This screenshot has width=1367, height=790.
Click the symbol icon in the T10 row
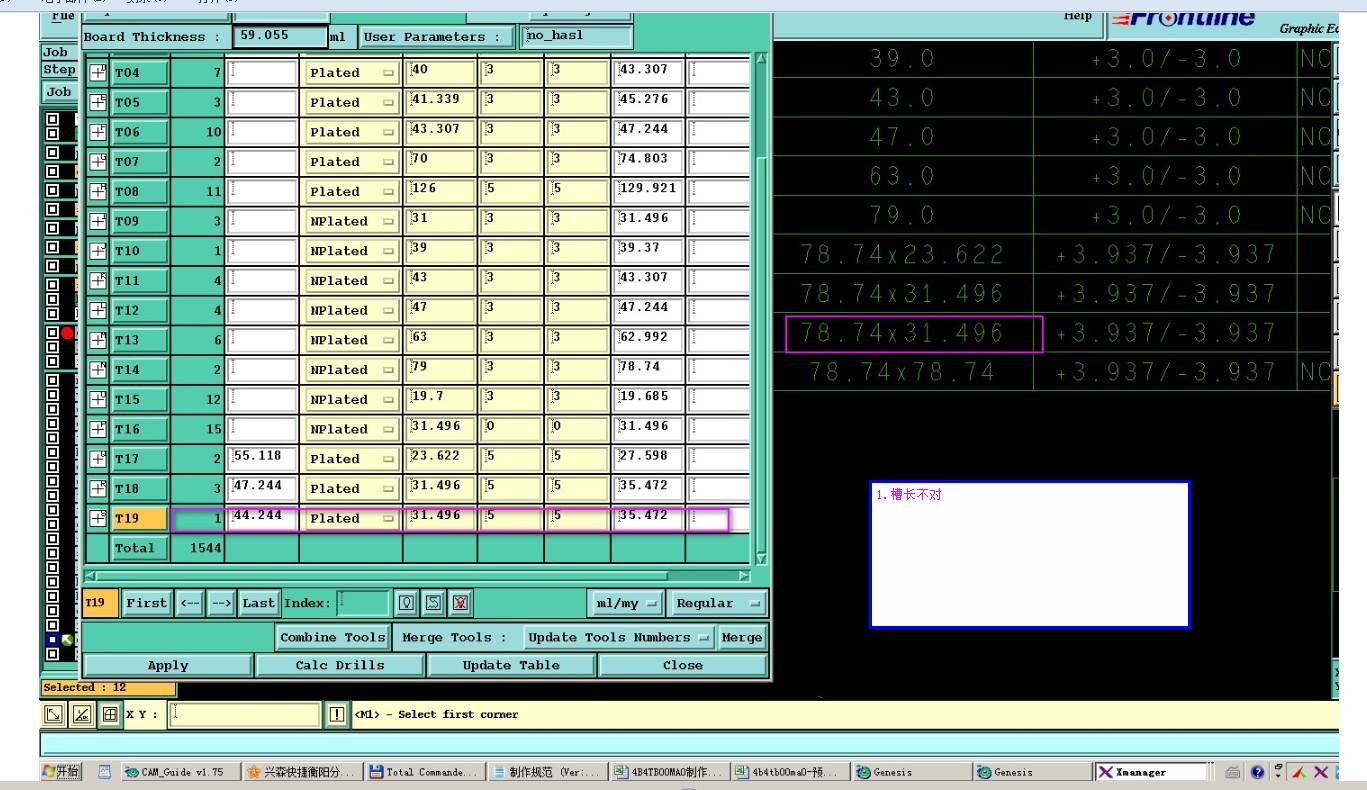98,250
